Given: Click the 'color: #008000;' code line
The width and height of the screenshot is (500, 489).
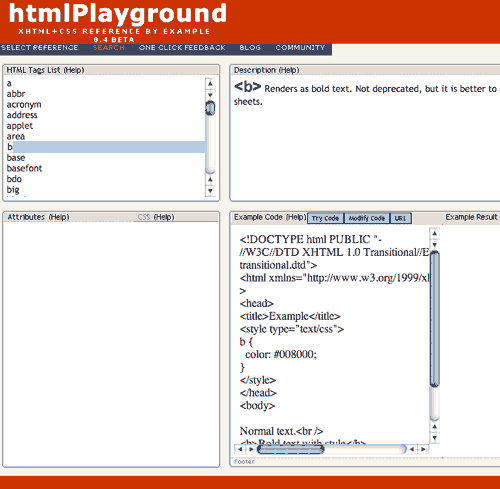Looking at the screenshot, I should tap(281, 354).
